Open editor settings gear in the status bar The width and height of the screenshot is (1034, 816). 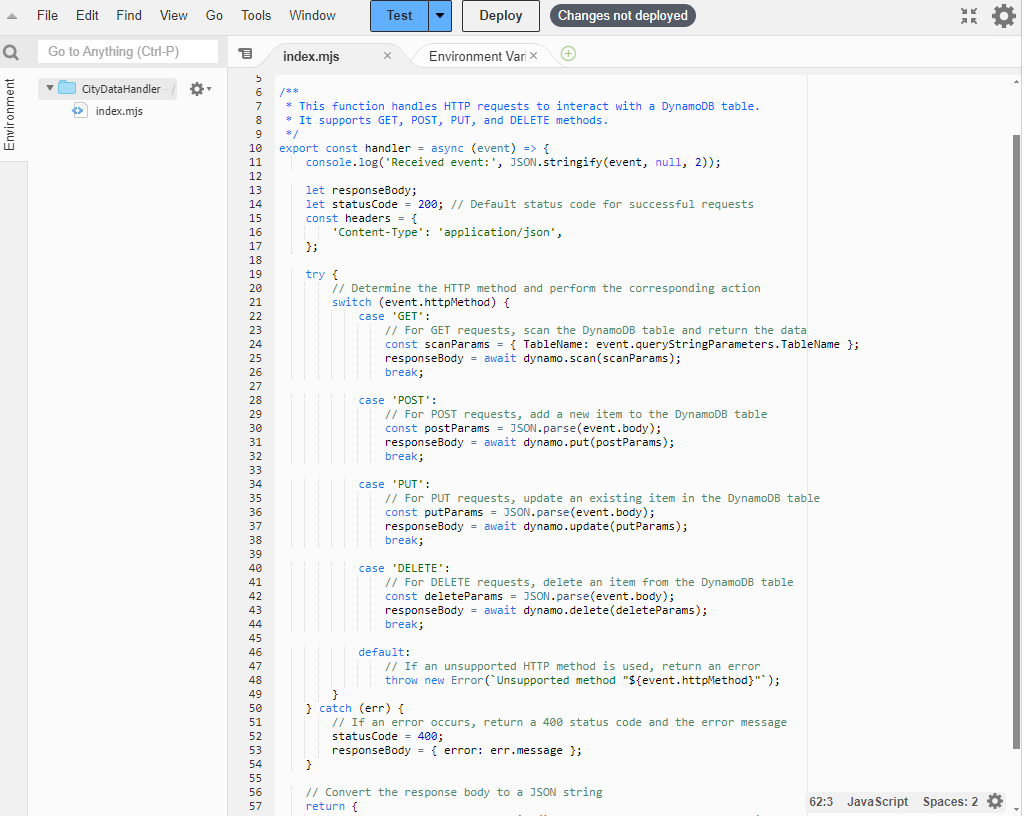[995, 801]
